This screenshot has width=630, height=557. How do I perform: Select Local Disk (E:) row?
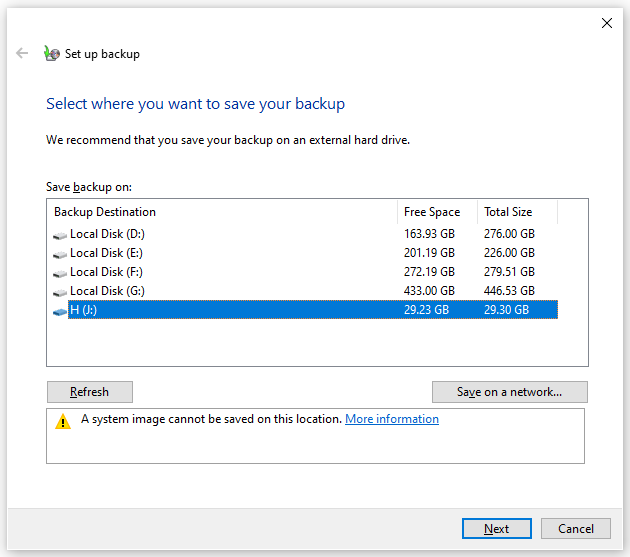point(305,252)
